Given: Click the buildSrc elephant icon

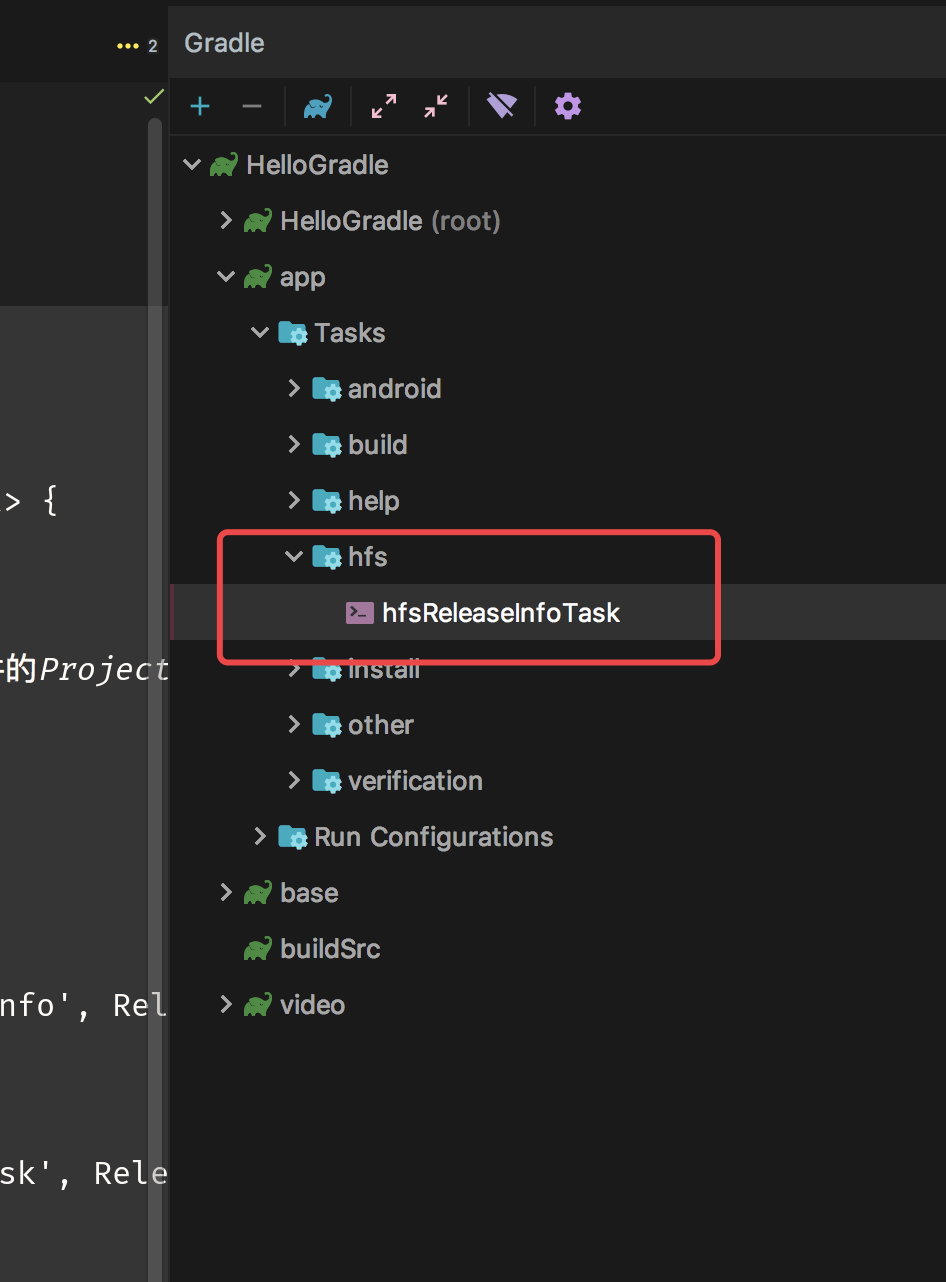Looking at the screenshot, I should pos(258,949).
